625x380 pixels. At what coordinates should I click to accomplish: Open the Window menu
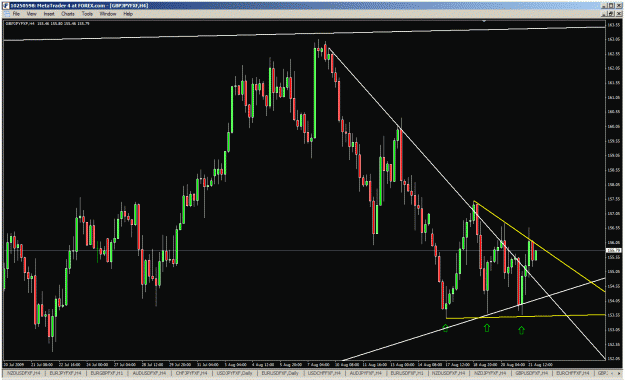(108, 14)
